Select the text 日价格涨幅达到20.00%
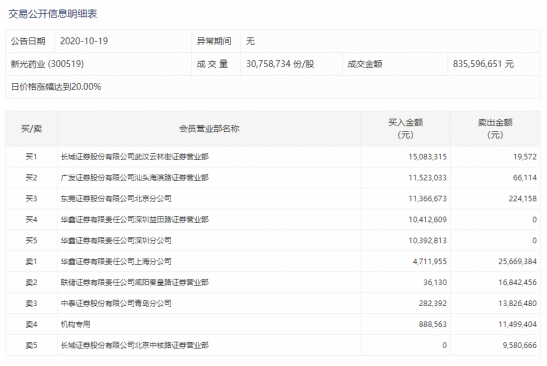 [56, 87]
